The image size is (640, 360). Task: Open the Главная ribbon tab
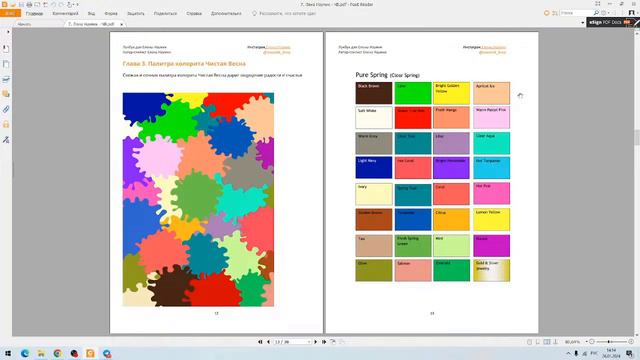[34, 13]
